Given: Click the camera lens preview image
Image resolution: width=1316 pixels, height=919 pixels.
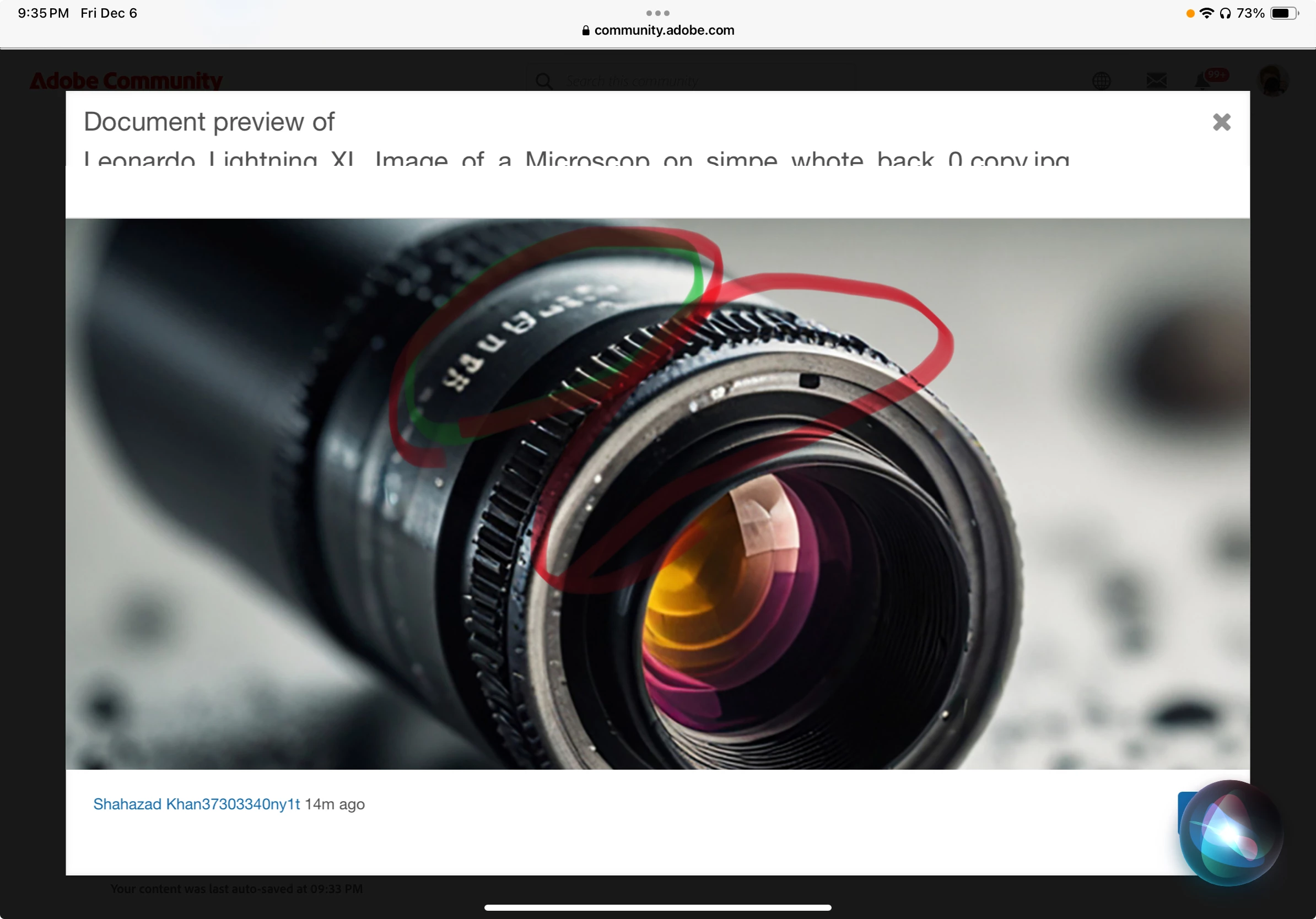Looking at the screenshot, I should coord(657,493).
